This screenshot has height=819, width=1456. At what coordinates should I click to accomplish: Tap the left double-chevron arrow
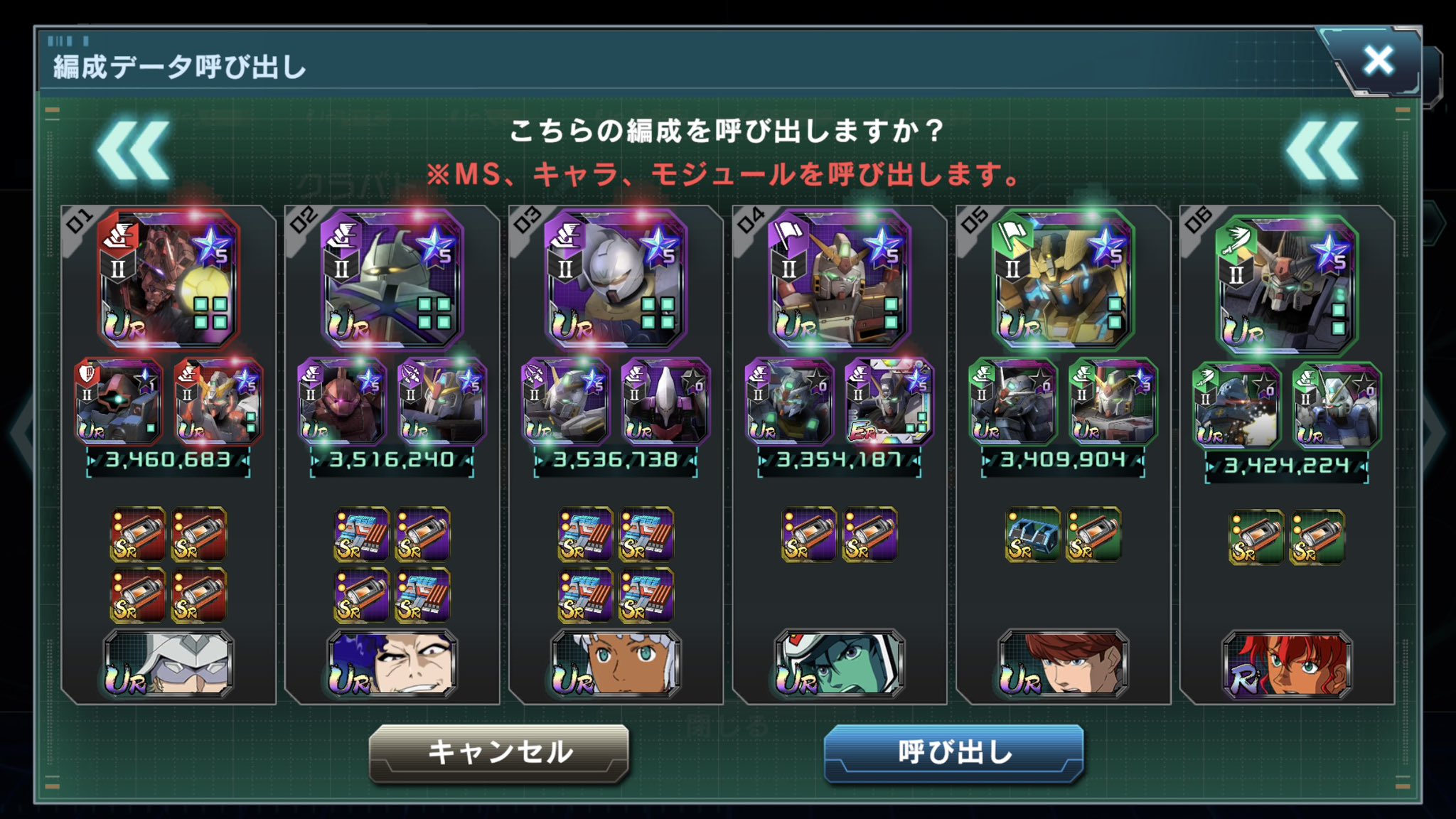pos(134,150)
